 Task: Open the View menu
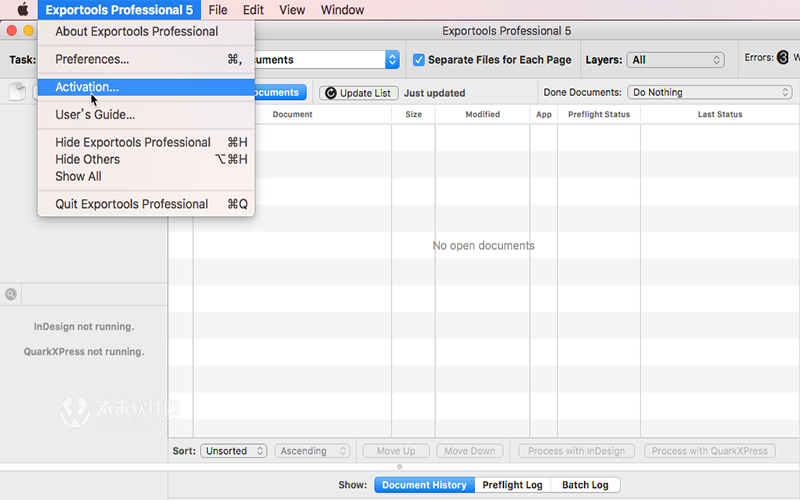(292, 10)
